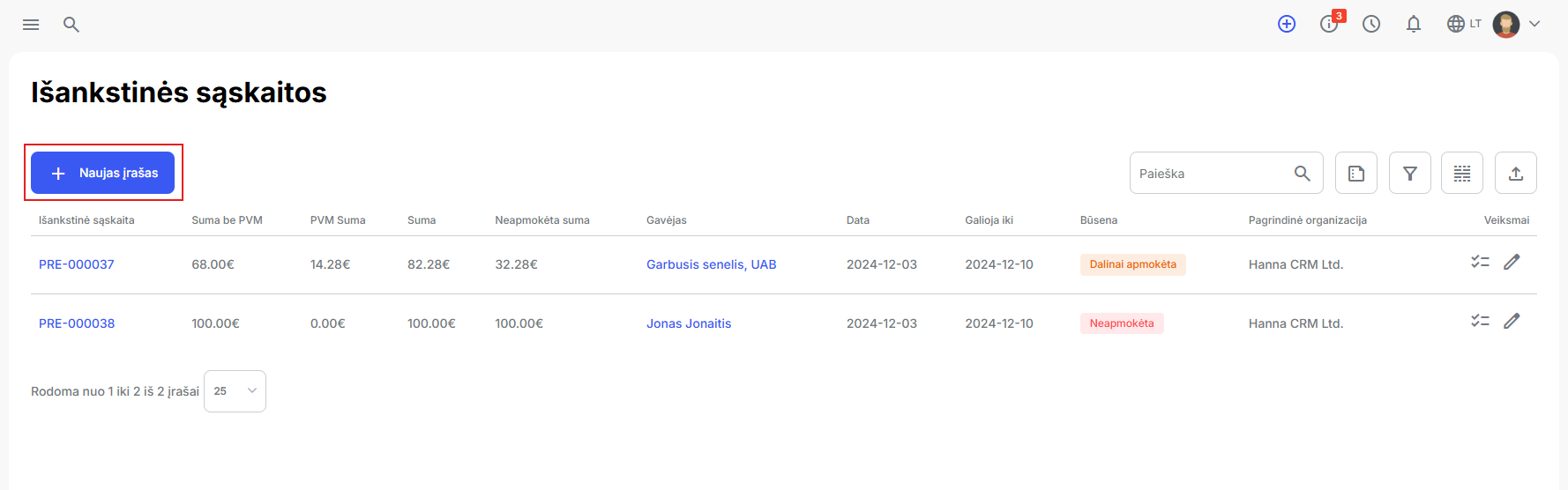
Task: Click the Naujas įrašas button
Action: [102, 173]
